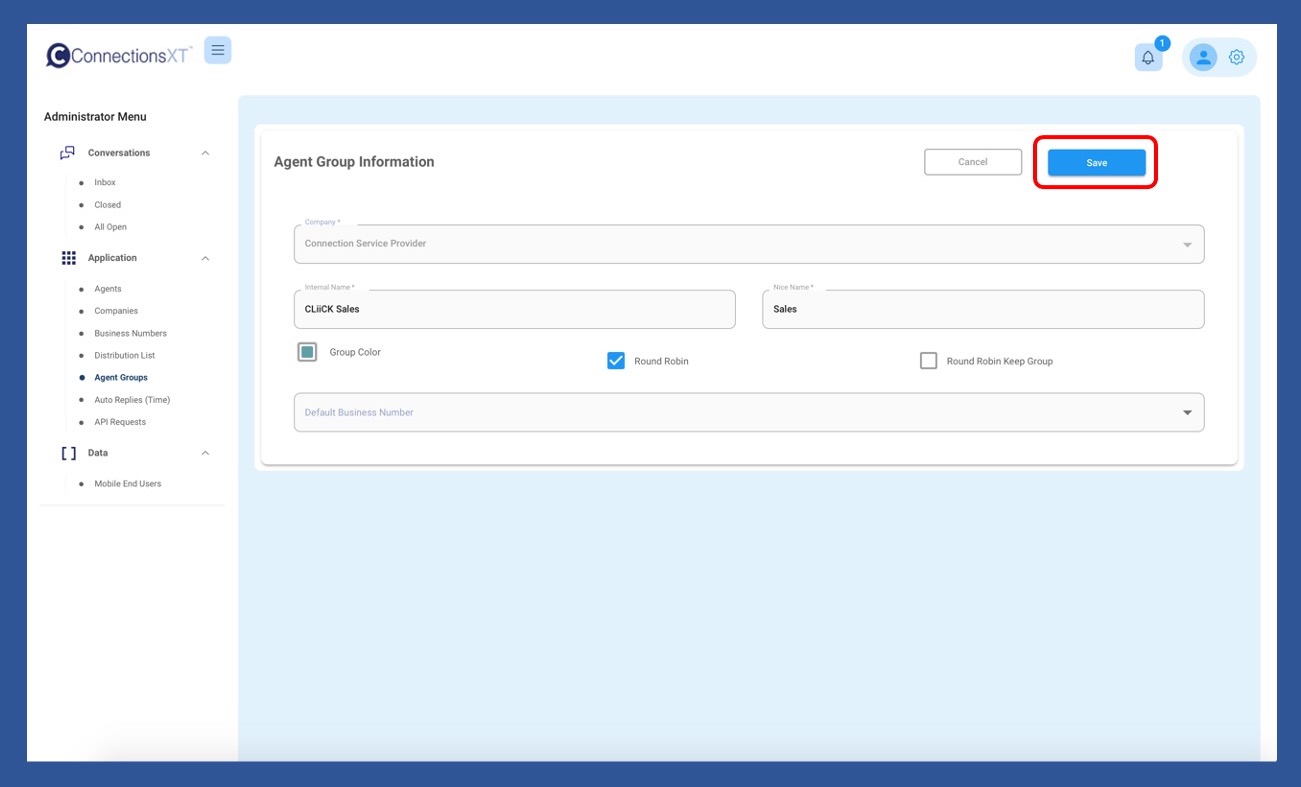1301x787 pixels.
Task: Click the Internal Name input field
Action: point(514,310)
